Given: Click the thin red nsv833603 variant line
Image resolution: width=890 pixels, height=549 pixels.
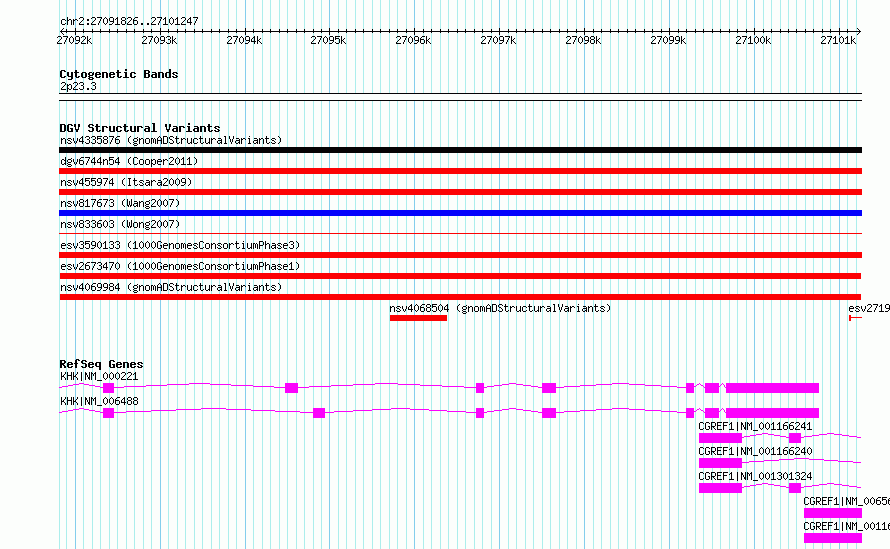Looking at the screenshot, I should (x=460, y=233).
